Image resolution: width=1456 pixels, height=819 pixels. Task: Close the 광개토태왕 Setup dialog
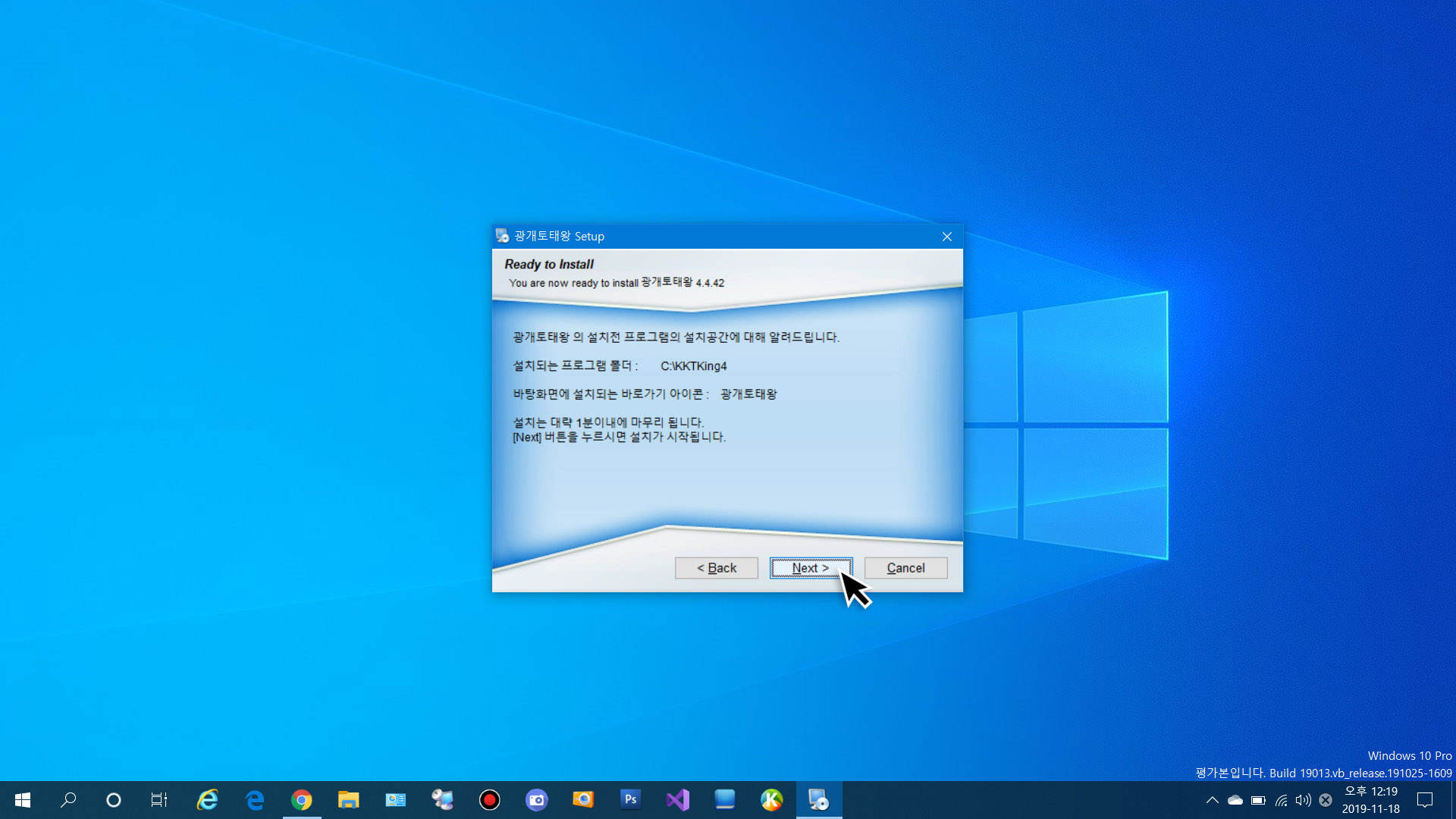[946, 237]
